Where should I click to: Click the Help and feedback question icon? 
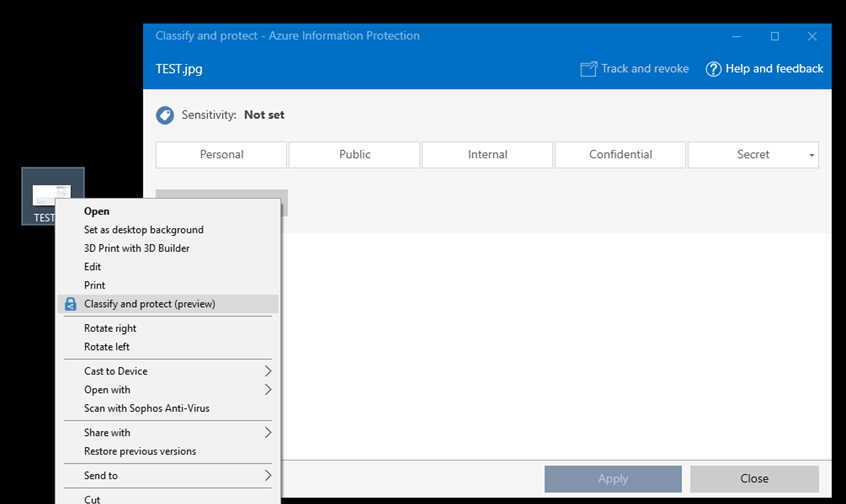[713, 69]
